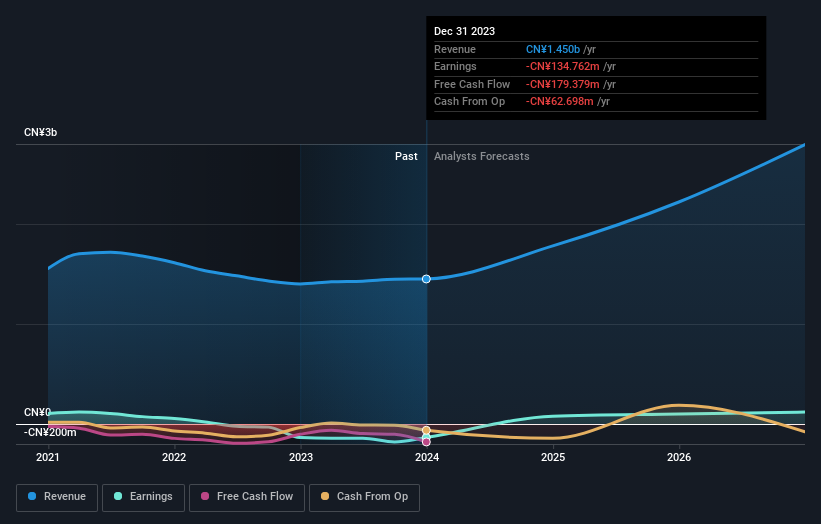Click the CN¥0 y-axis label
This screenshot has height=524, width=821.
[37, 412]
